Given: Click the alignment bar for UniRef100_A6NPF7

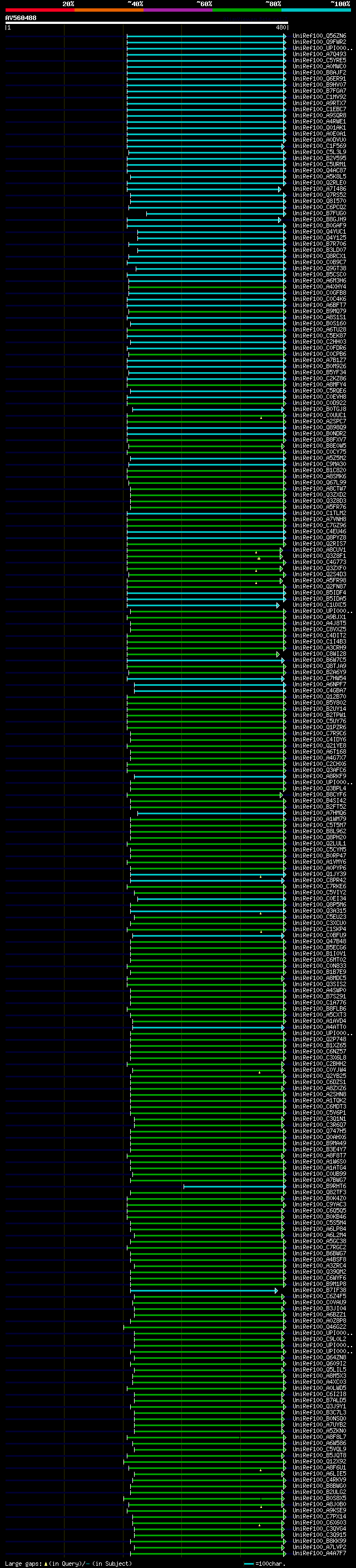Looking at the screenshot, I should (x=209, y=685).
